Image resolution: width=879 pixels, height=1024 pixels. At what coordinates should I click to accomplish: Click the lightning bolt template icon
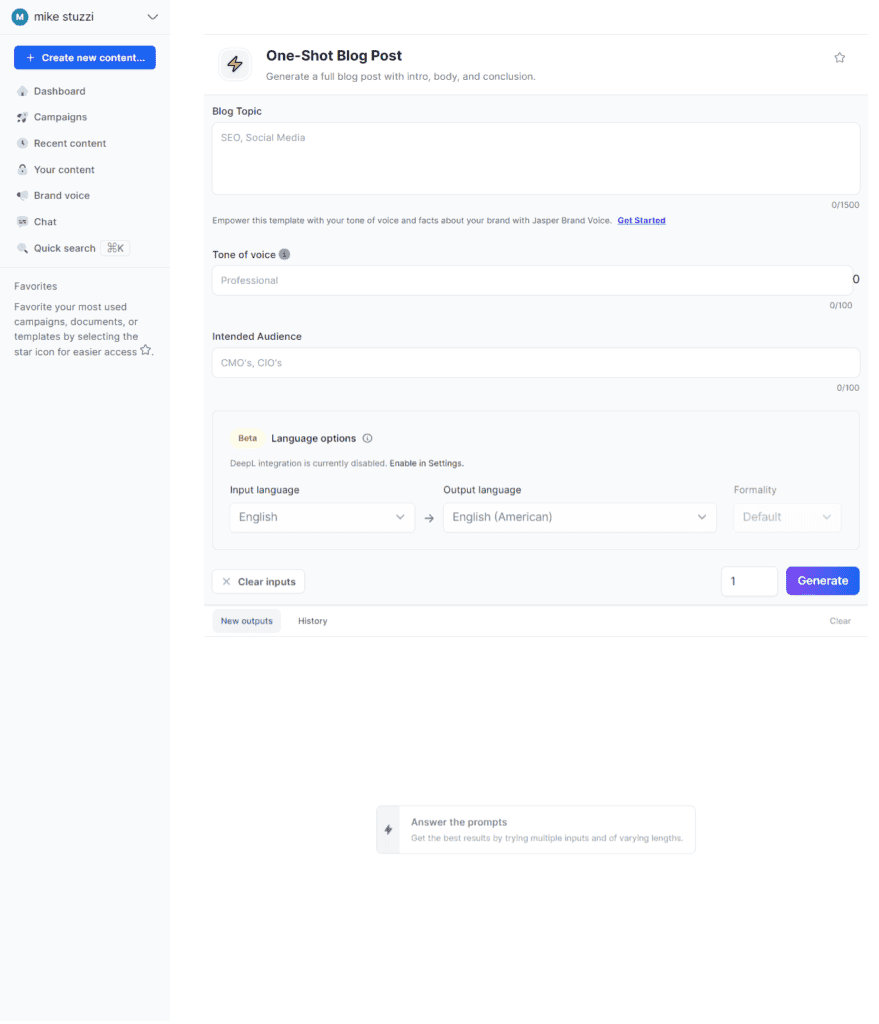pyautogui.click(x=235, y=65)
